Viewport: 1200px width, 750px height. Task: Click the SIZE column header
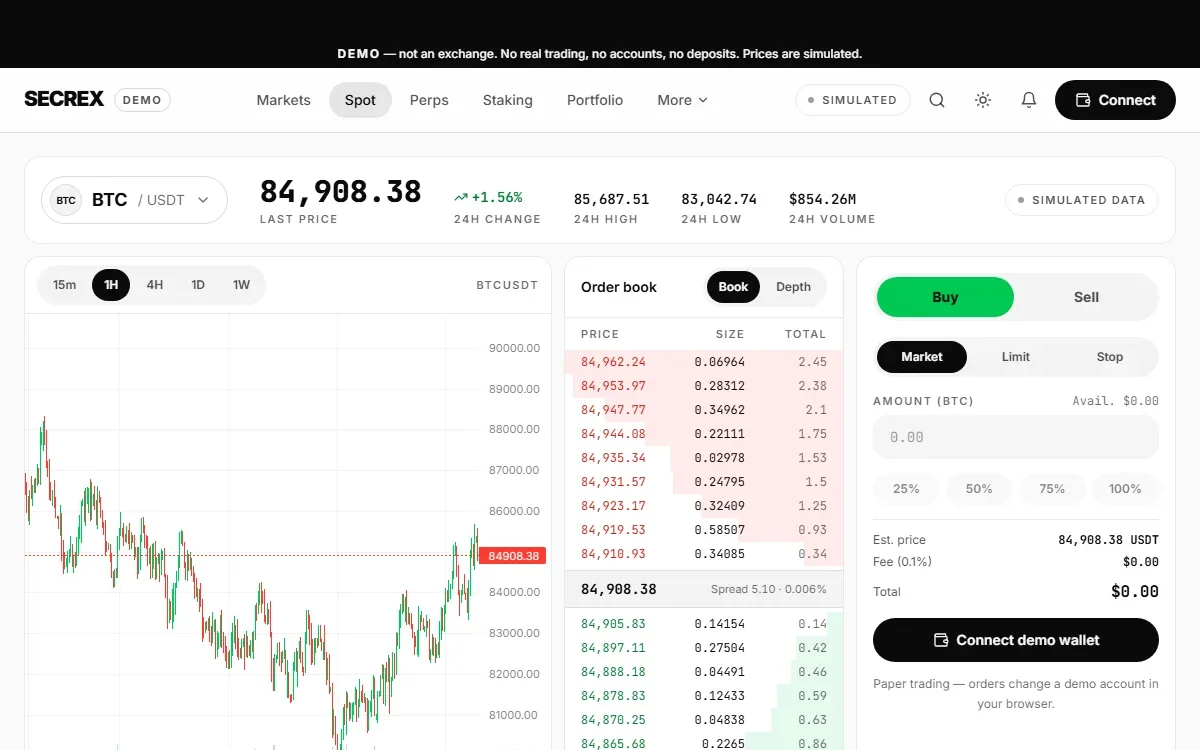(x=730, y=334)
